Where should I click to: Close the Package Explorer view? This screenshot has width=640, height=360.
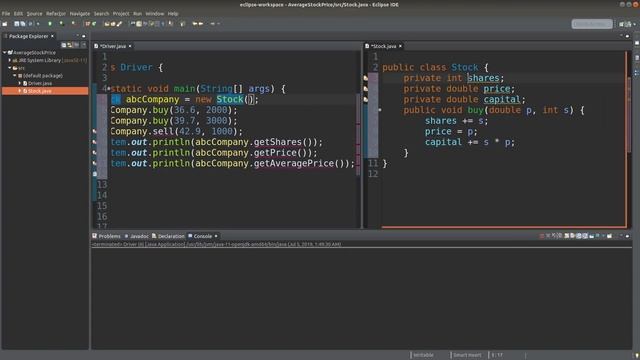point(52,36)
